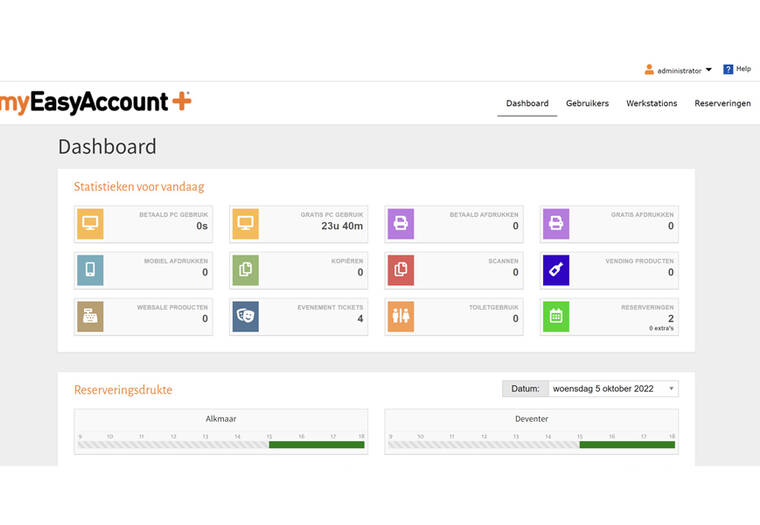Viewport: 760px width, 525px height.
Task: Click the Gratis PC gebruik monitor icon
Action: tap(245, 224)
